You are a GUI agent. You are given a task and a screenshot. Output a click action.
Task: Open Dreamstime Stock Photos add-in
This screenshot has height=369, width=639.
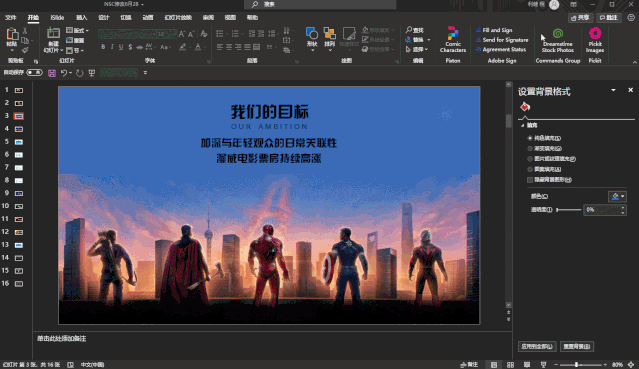(557, 40)
